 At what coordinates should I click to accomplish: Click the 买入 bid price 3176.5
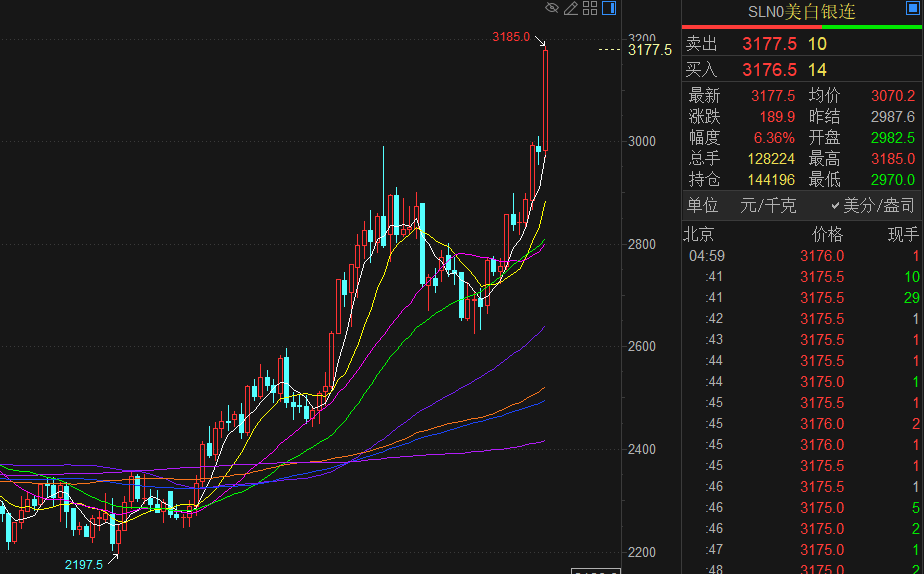click(x=769, y=70)
